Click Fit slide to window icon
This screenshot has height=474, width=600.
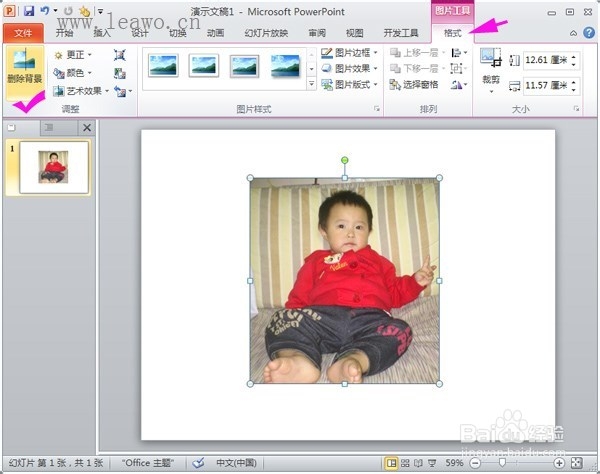click(x=576, y=463)
